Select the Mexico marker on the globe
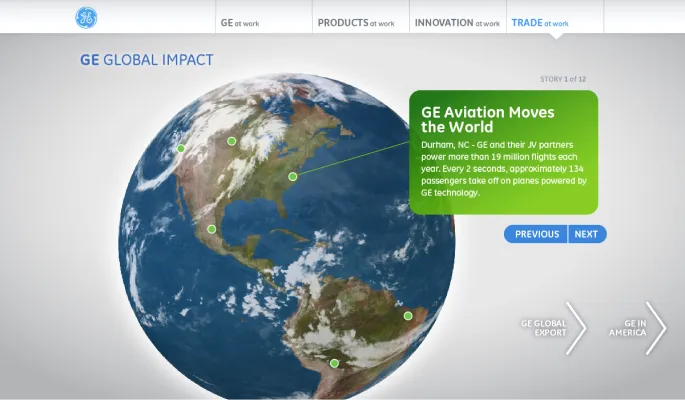Screen dimensions: 685x400 (211, 229)
